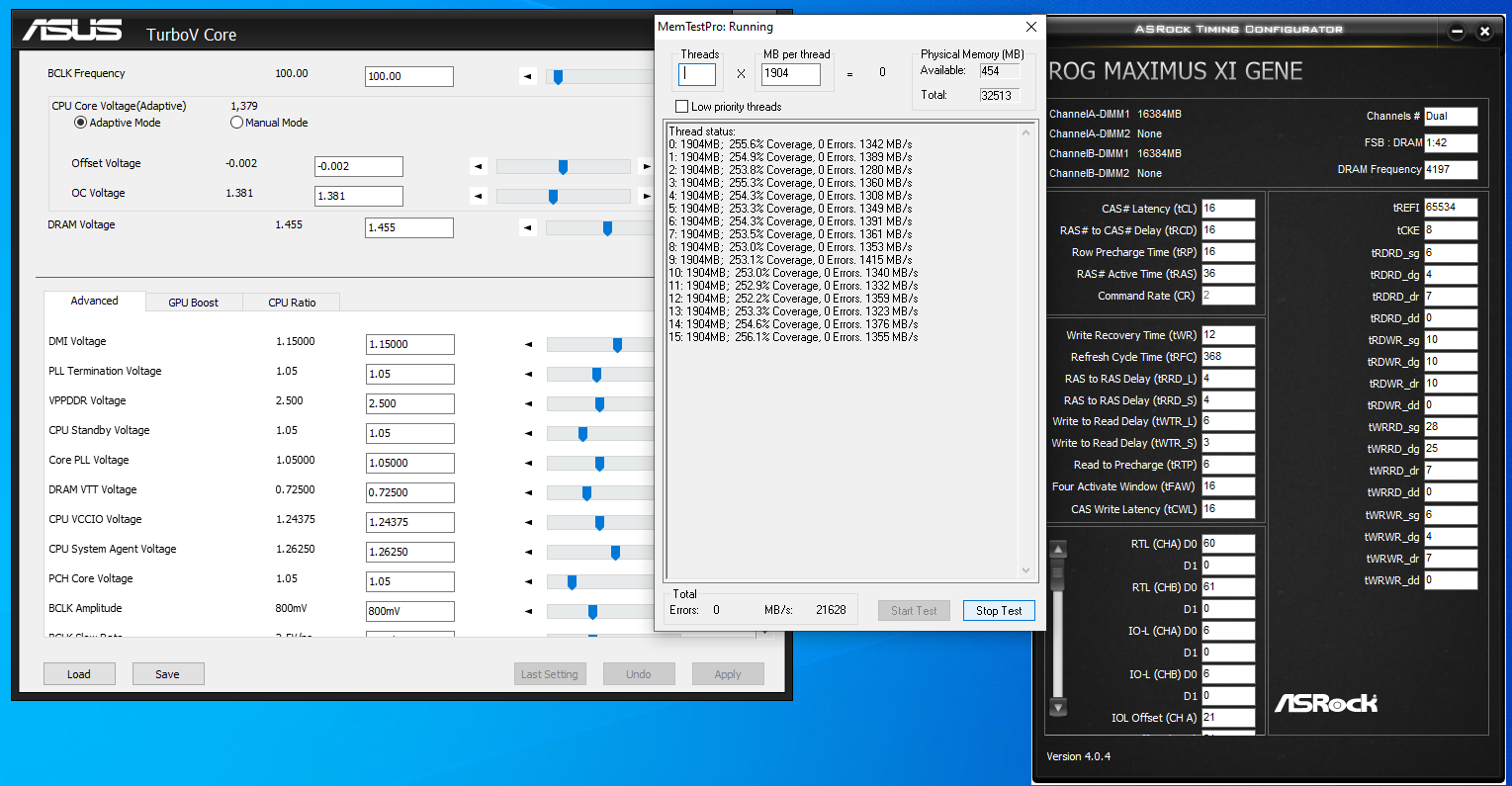Click the scroll-down arrow in ASRock timing panel
1512x786 pixels.
pyautogui.click(x=1058, y=707)
